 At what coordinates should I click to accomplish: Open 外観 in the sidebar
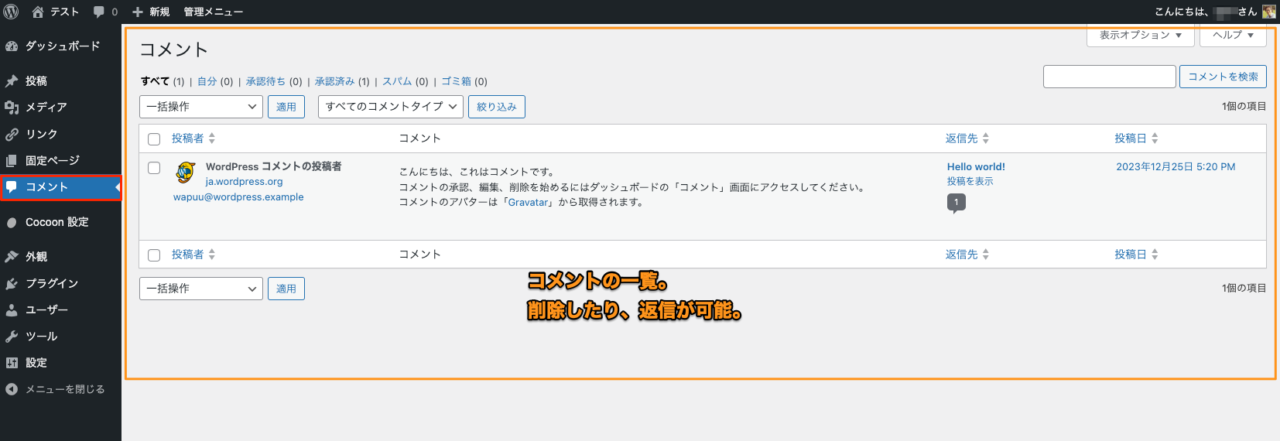coord(61,256)
